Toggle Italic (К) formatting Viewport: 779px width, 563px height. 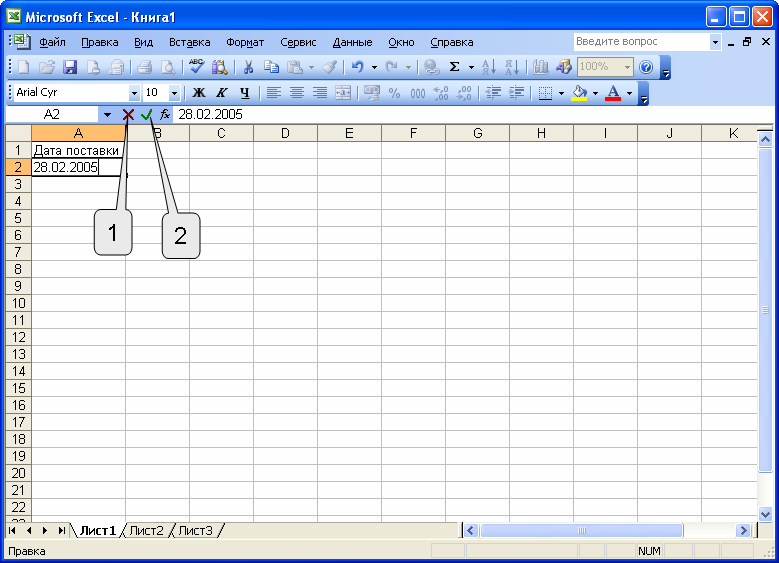point(222,93)
